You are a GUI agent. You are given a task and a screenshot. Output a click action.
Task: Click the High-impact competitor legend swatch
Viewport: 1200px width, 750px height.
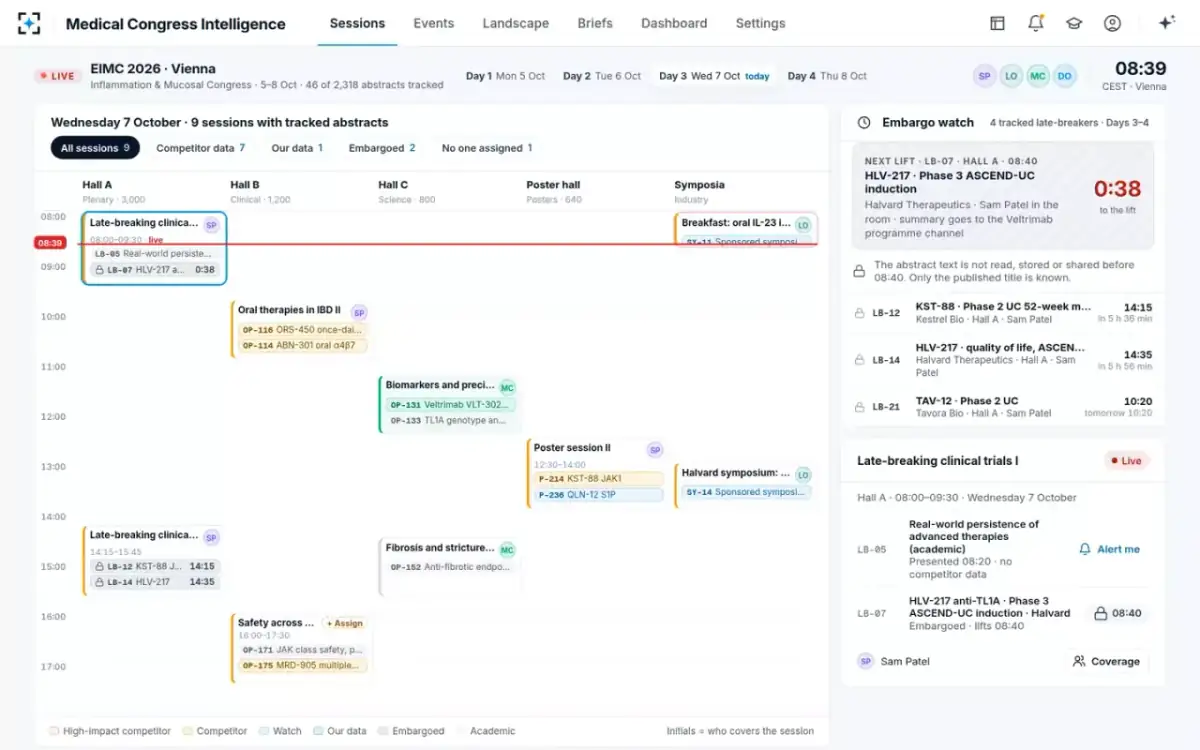coord(54,731)
